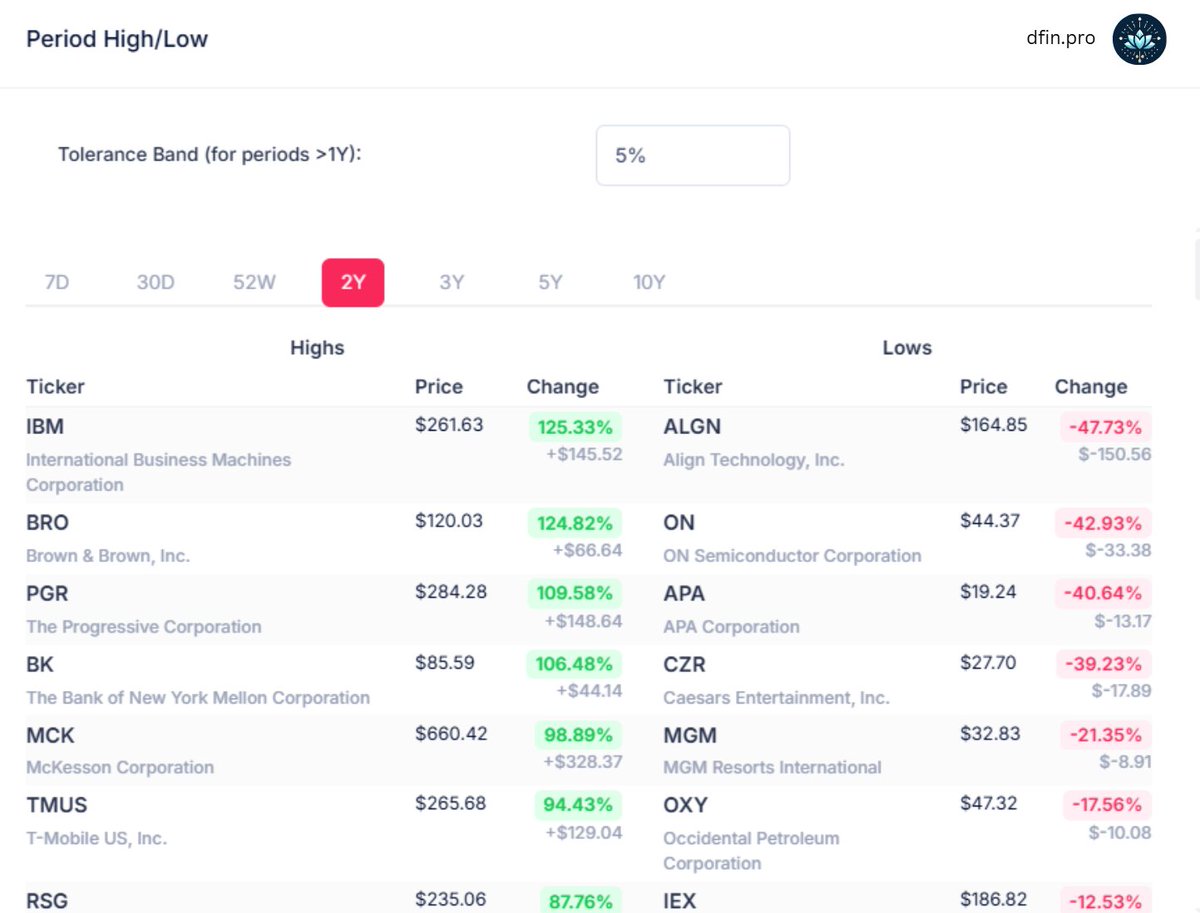The height and width of the screenshot is (913, 1200).
Task: Click the dfin.pro lotus logo icon
Action: click(x=1139, y=38)
